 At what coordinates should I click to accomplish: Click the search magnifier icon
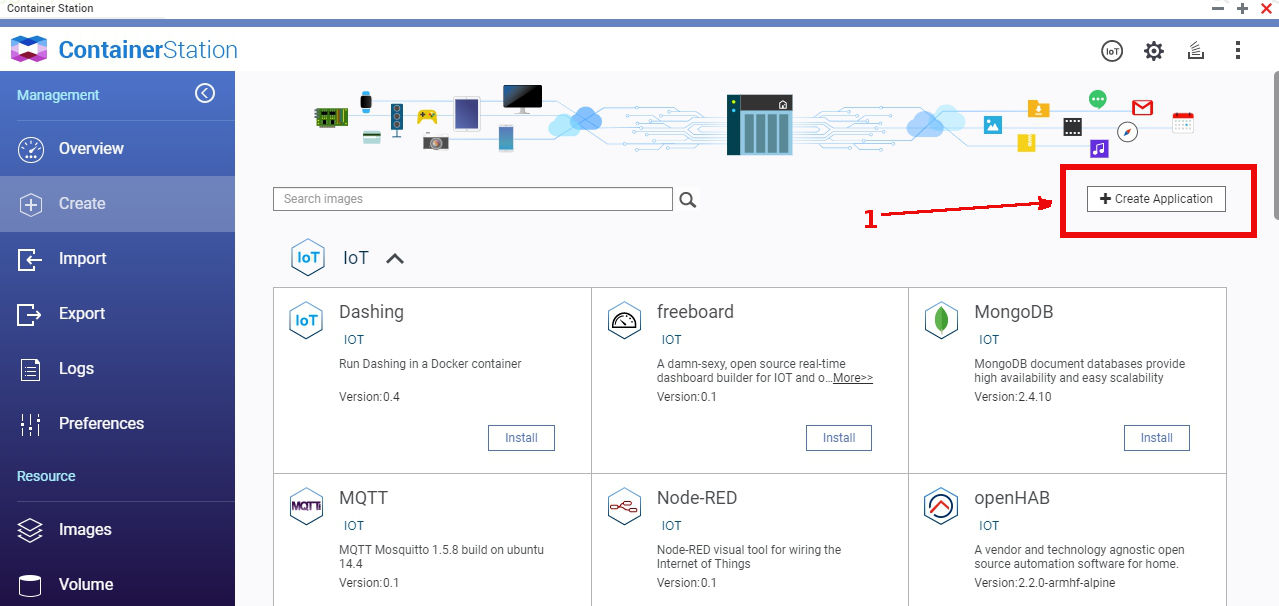pyautogui.click(x=687, y=200)
